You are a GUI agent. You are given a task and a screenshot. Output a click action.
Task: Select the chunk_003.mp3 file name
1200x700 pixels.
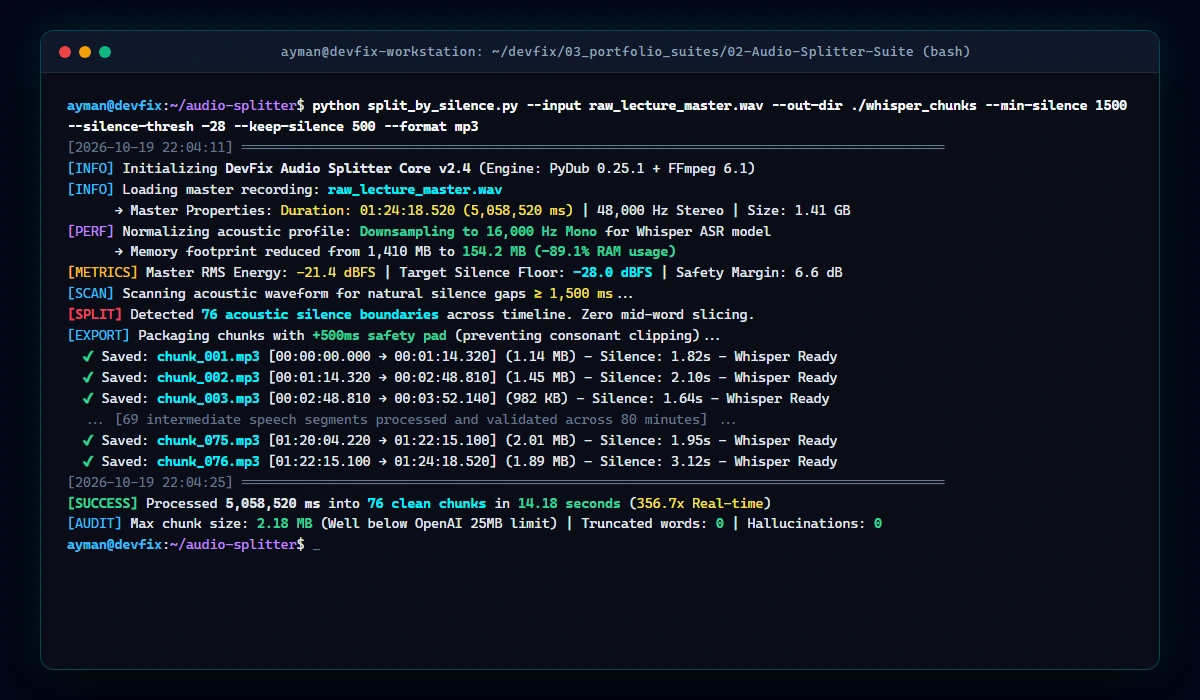click(x=208, y=399)
